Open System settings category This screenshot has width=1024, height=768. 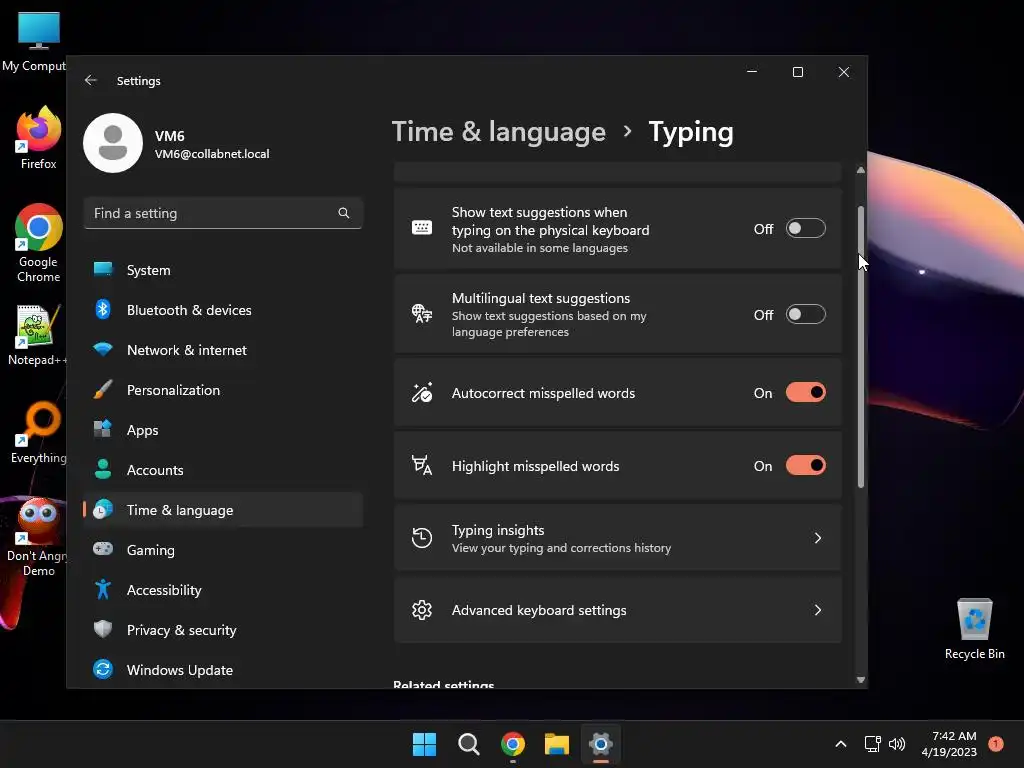(223, 270)
